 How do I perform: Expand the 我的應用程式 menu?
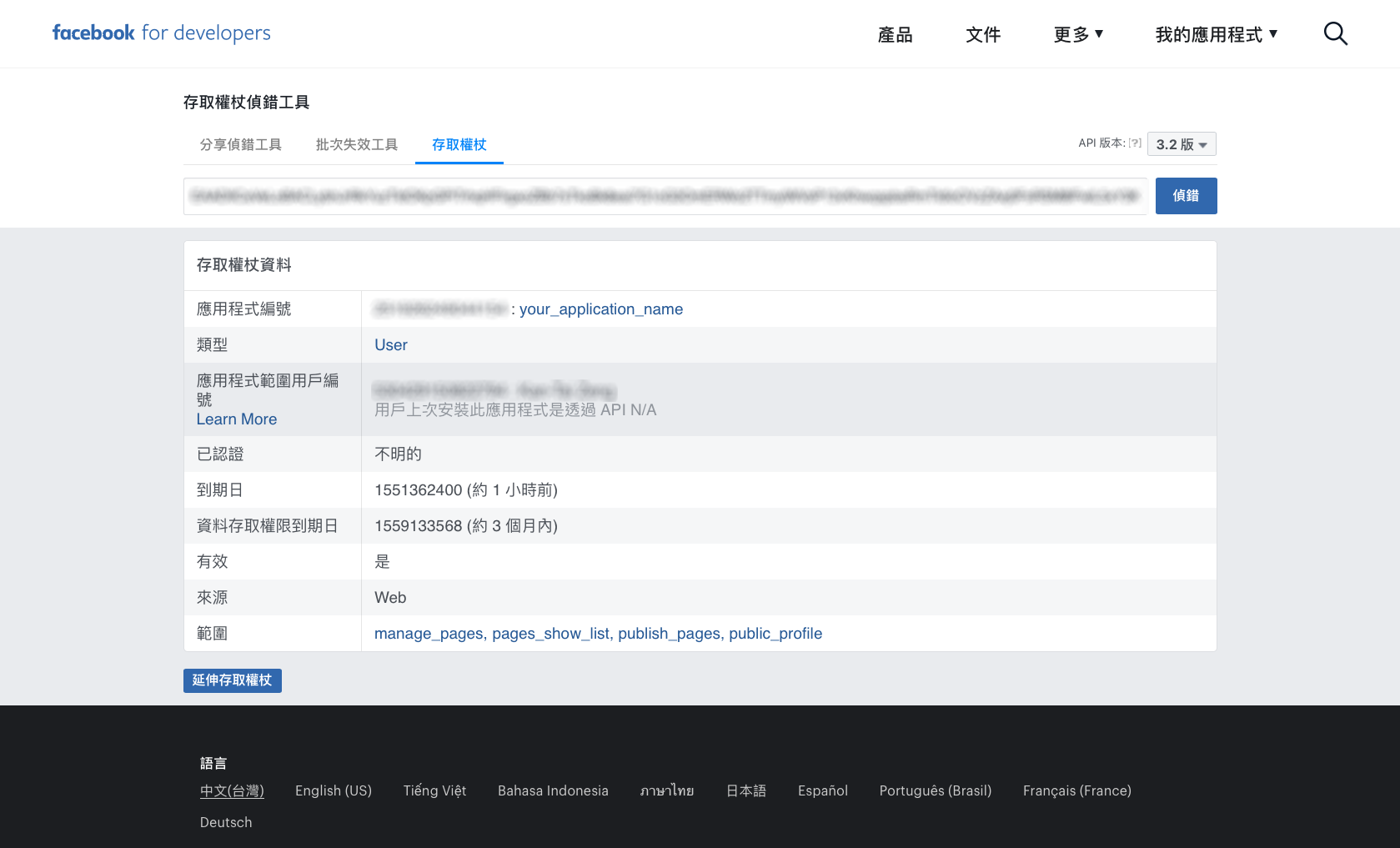pyautogui.click(x=1217, y=34)
